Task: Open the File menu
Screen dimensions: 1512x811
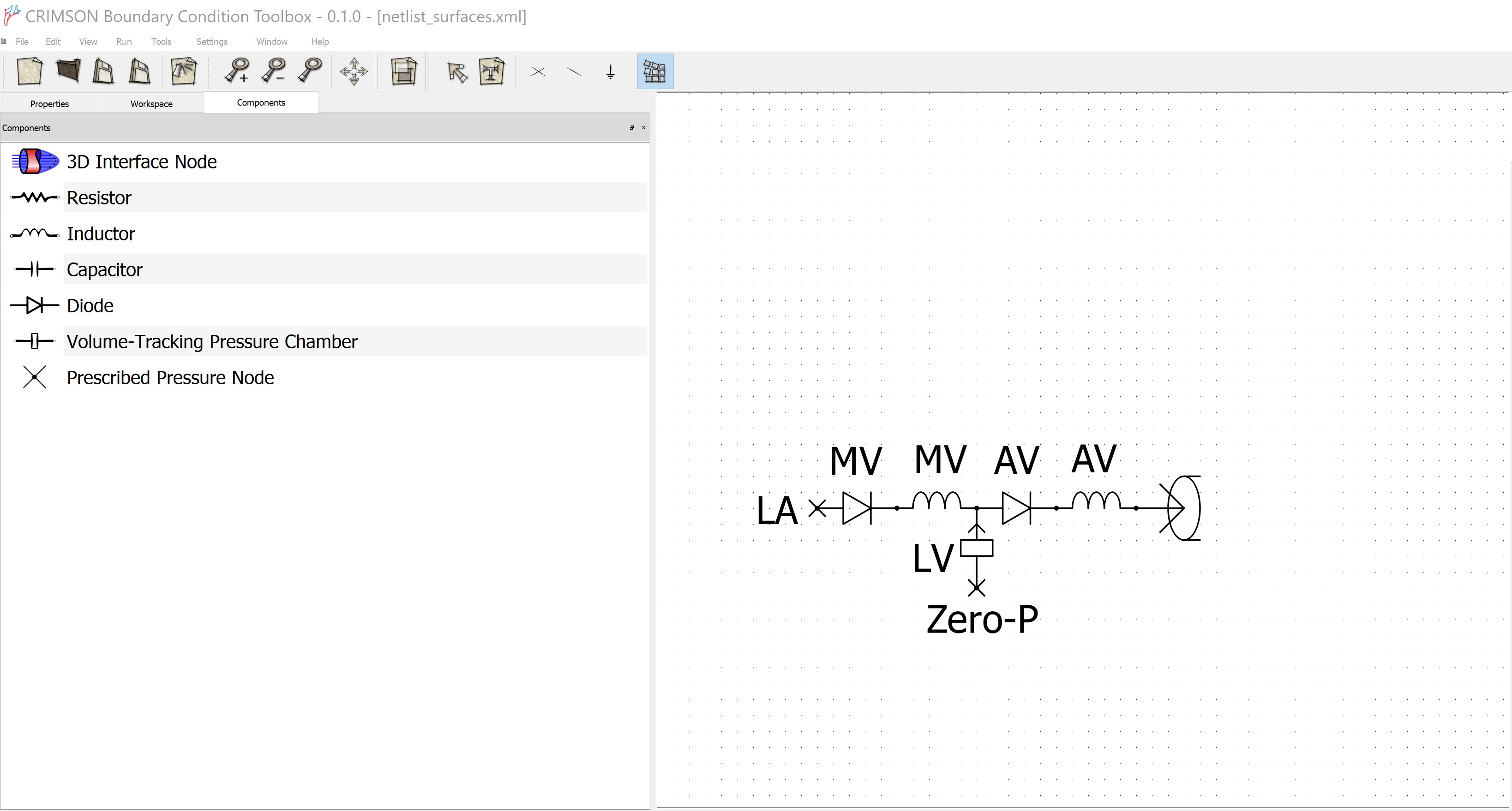Action: coord(22,41)
